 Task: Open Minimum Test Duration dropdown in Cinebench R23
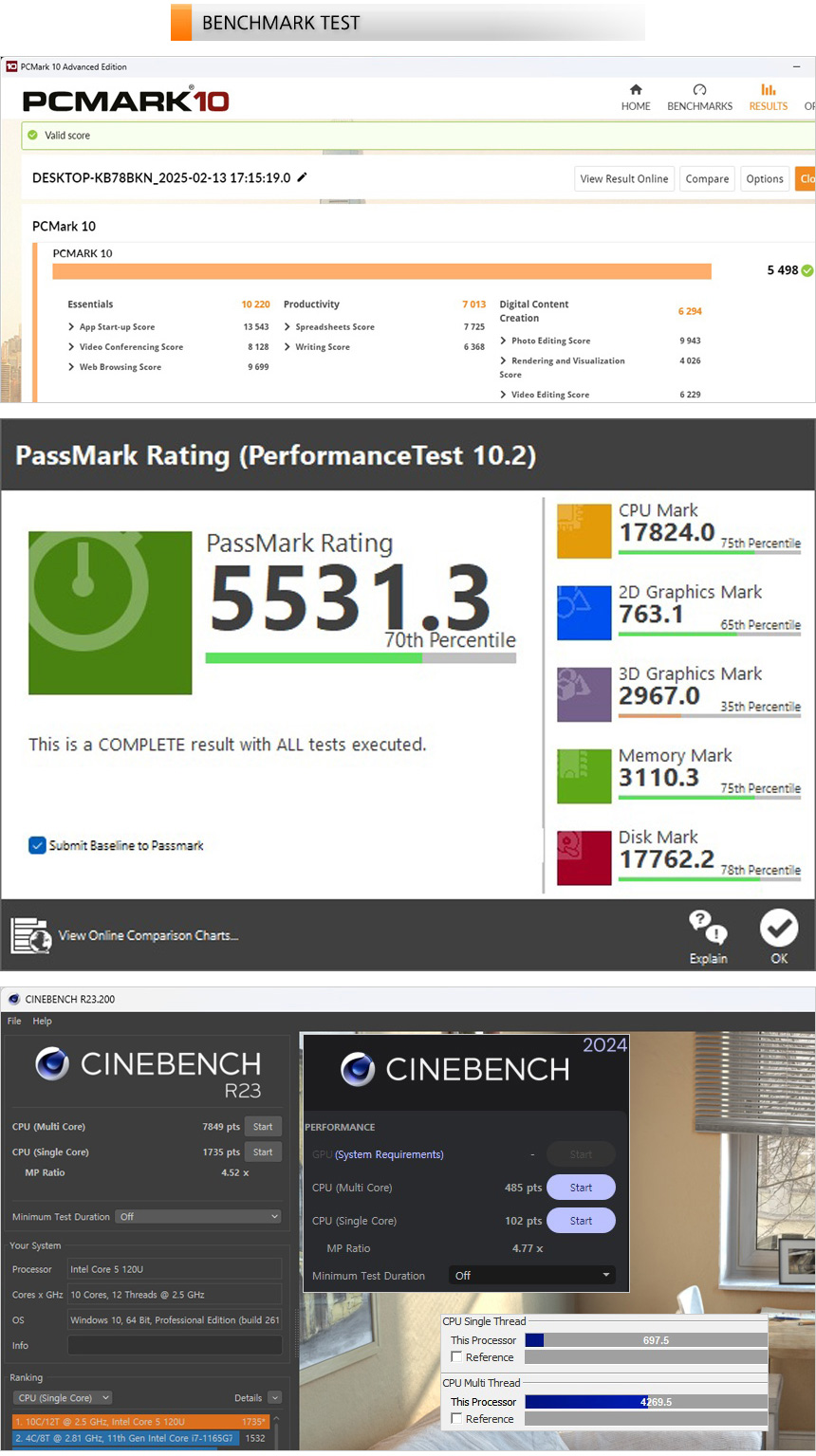(198, 1217)
